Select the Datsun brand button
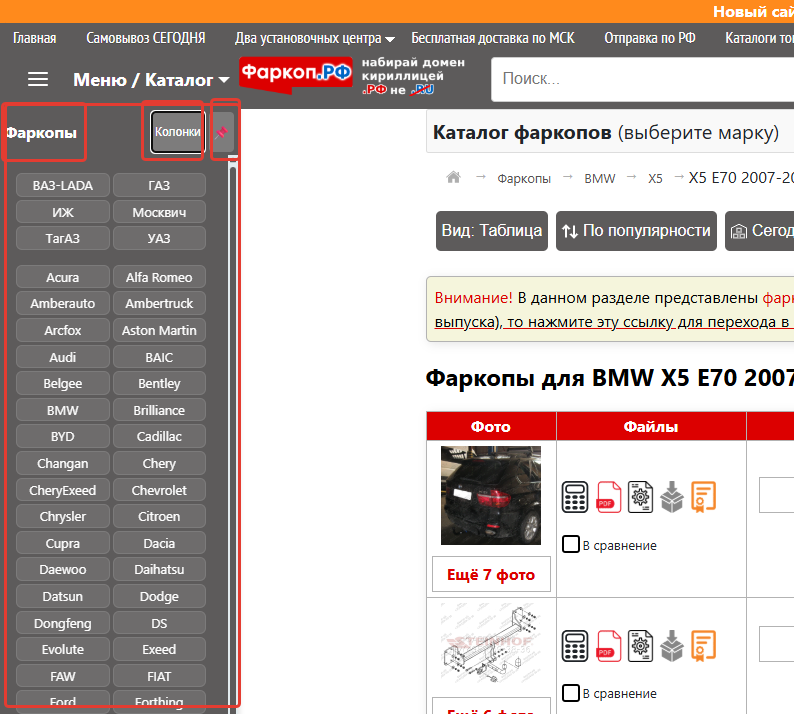The height and width of the screenshot is (714, 794). pyautogui.click(x=63, y=596)
